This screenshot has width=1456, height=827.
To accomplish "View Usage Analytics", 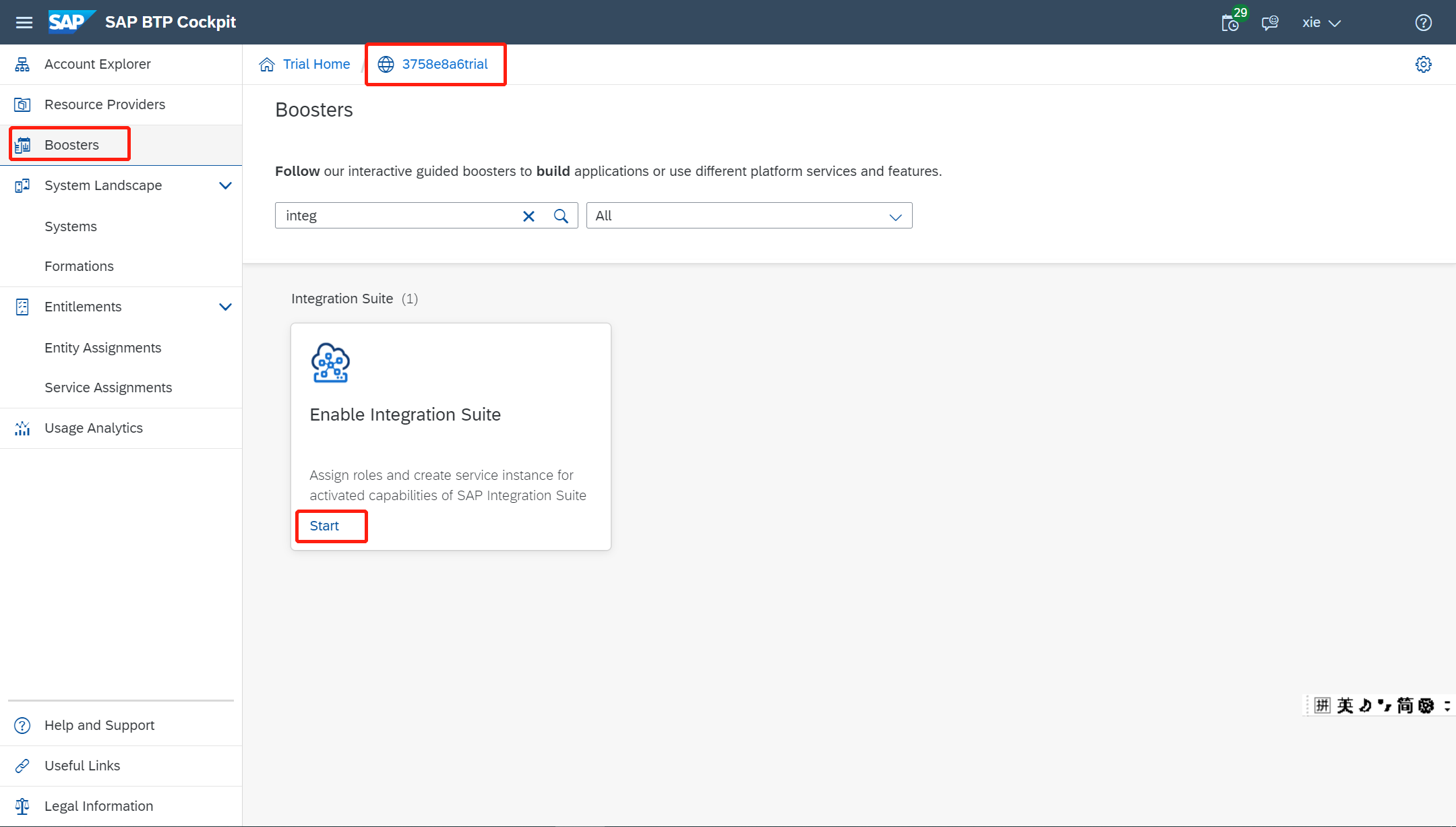I will coord(121,428).
